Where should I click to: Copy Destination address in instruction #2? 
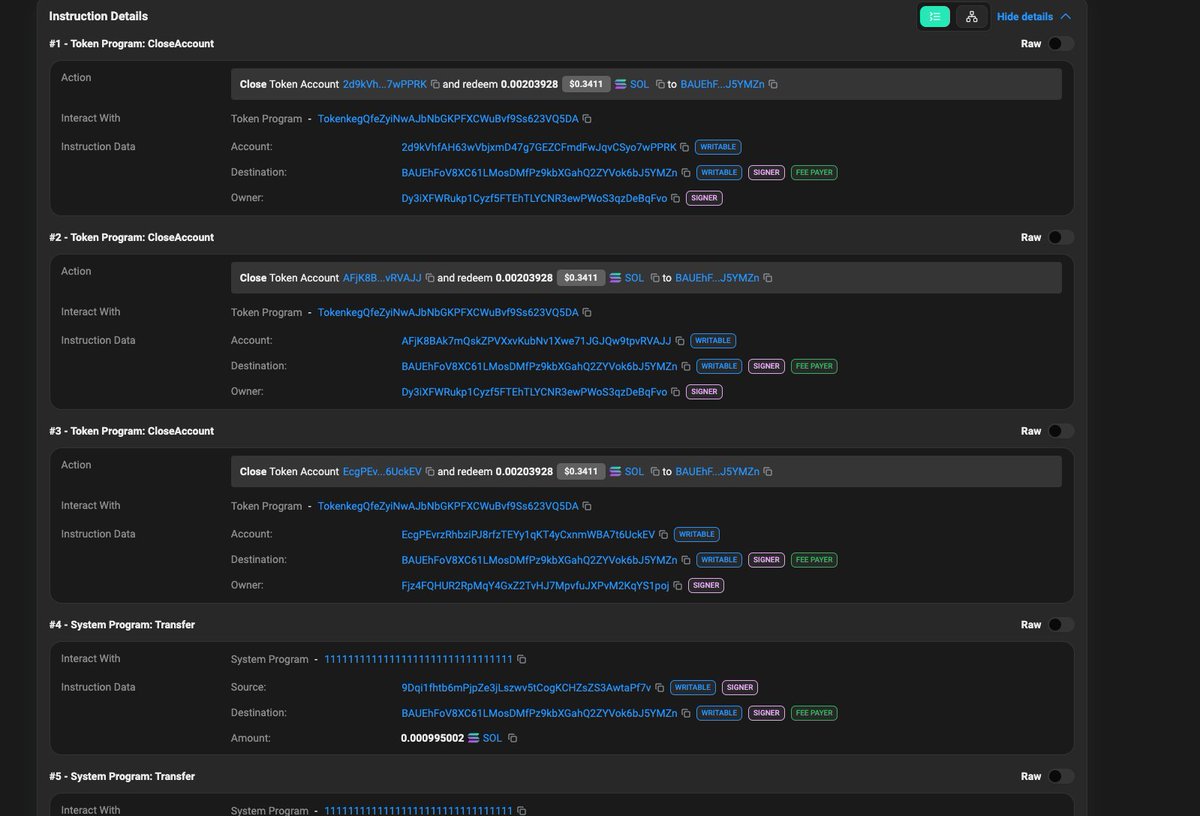tap(685, 367)
